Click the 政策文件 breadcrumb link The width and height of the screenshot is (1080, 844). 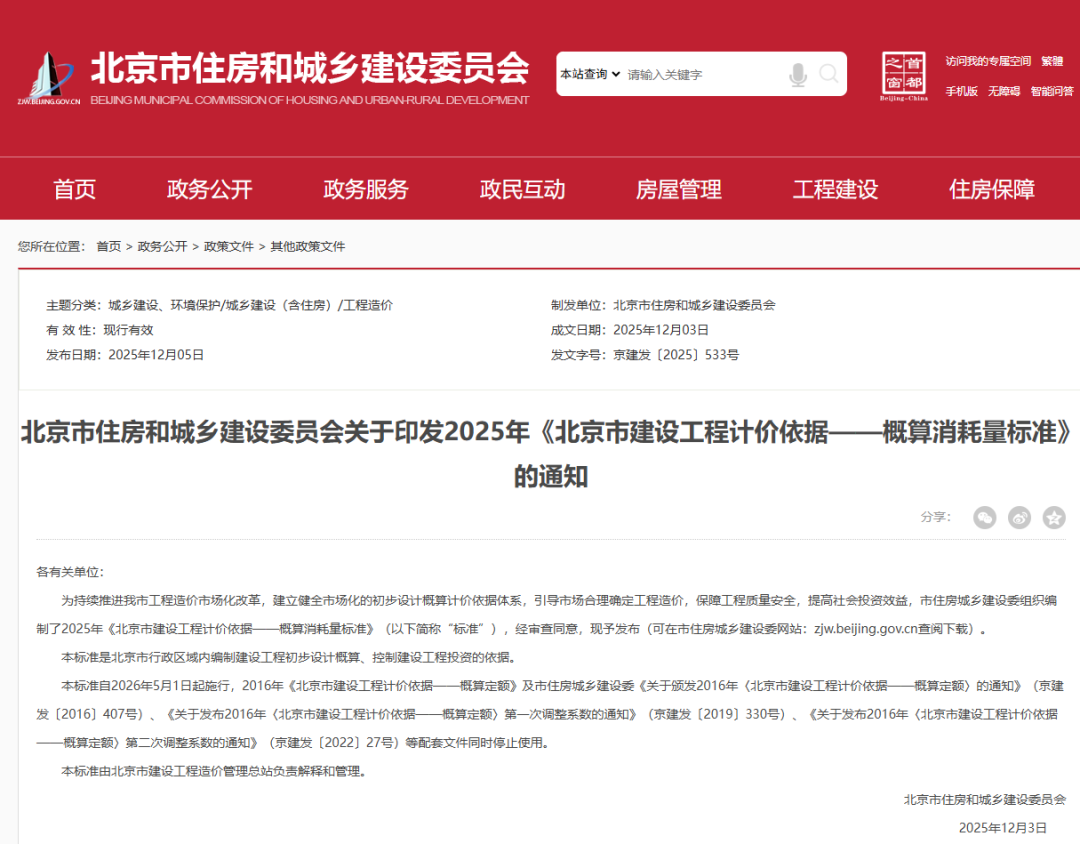pos(229,246)
